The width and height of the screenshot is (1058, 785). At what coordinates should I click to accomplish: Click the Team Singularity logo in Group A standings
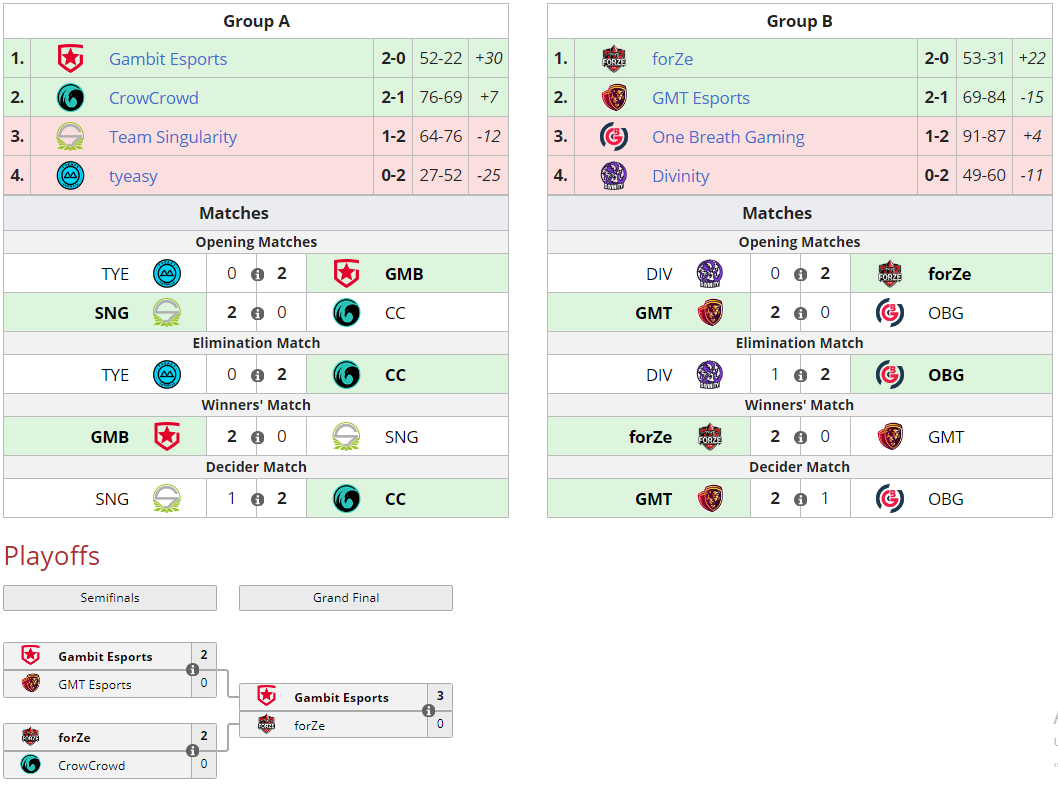[x=70, y=137]
